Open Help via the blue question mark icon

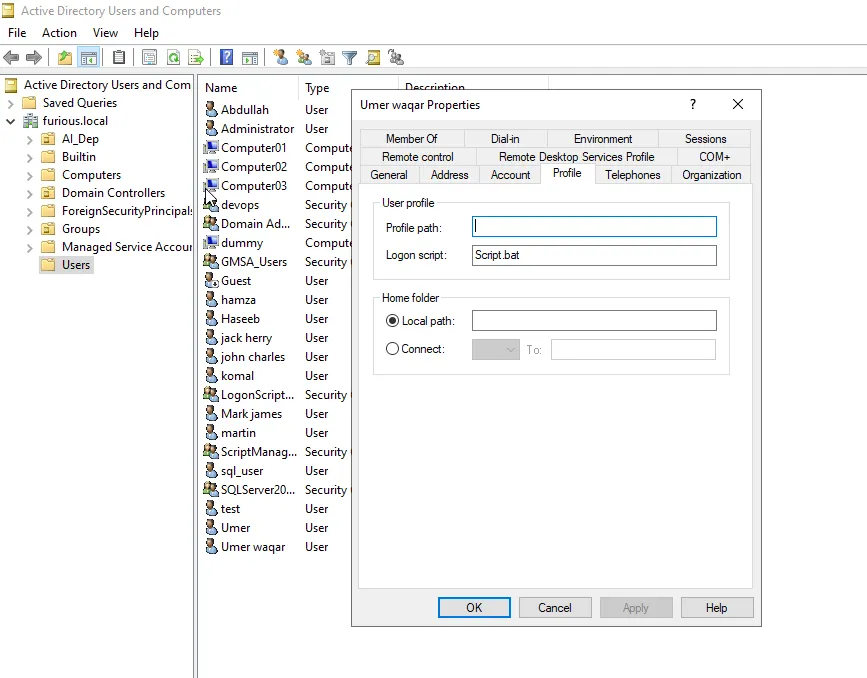tap(227, 58)
